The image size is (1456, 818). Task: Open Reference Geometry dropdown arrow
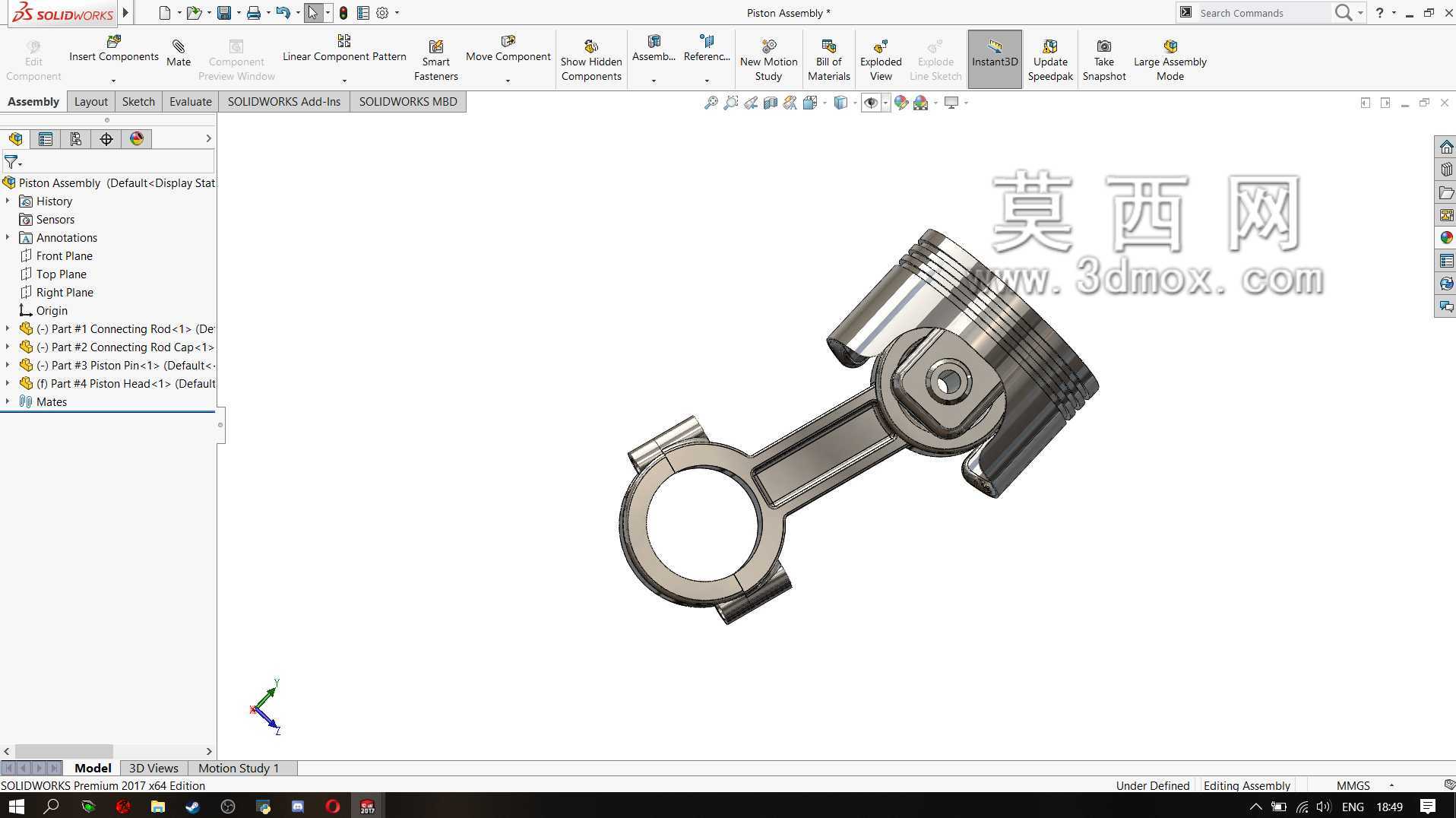pos(707,81)
